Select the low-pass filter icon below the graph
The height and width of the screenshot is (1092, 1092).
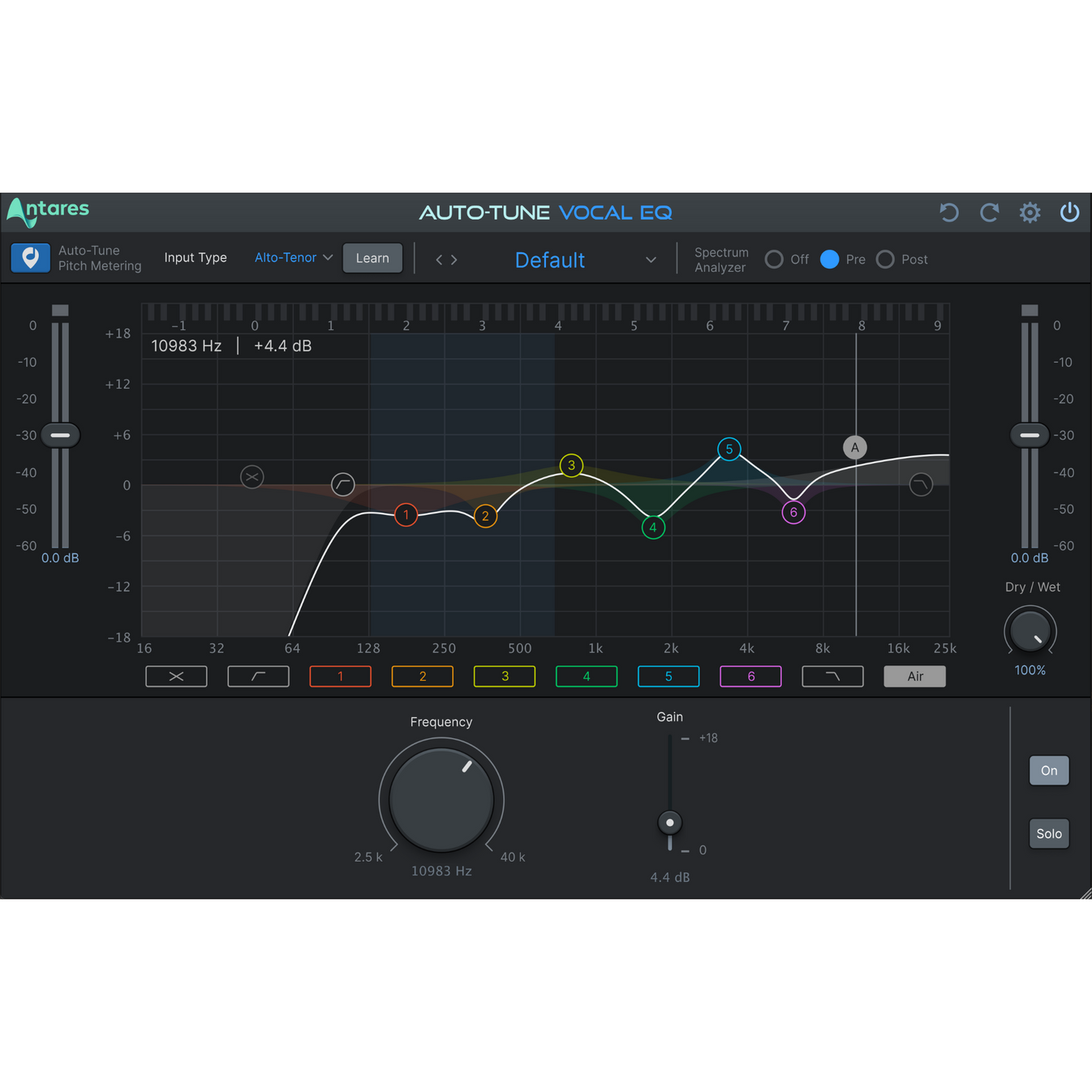[832, 676]
